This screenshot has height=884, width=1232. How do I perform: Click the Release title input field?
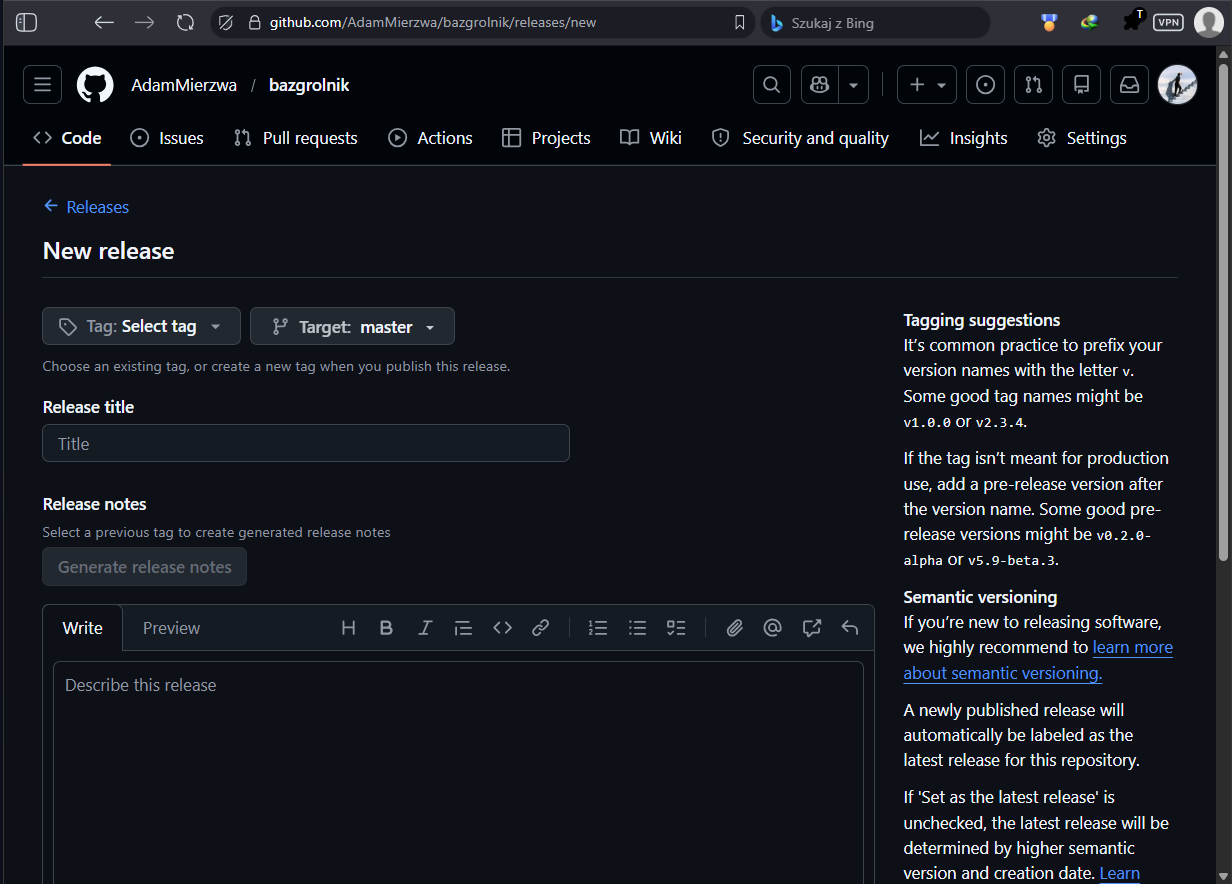coord(305,443)
